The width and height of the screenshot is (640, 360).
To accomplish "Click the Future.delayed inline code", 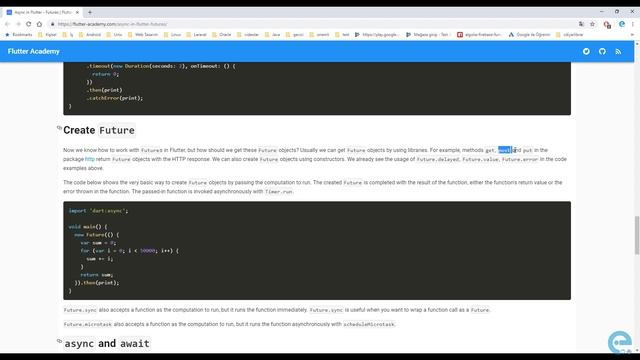I will point(438,160).
